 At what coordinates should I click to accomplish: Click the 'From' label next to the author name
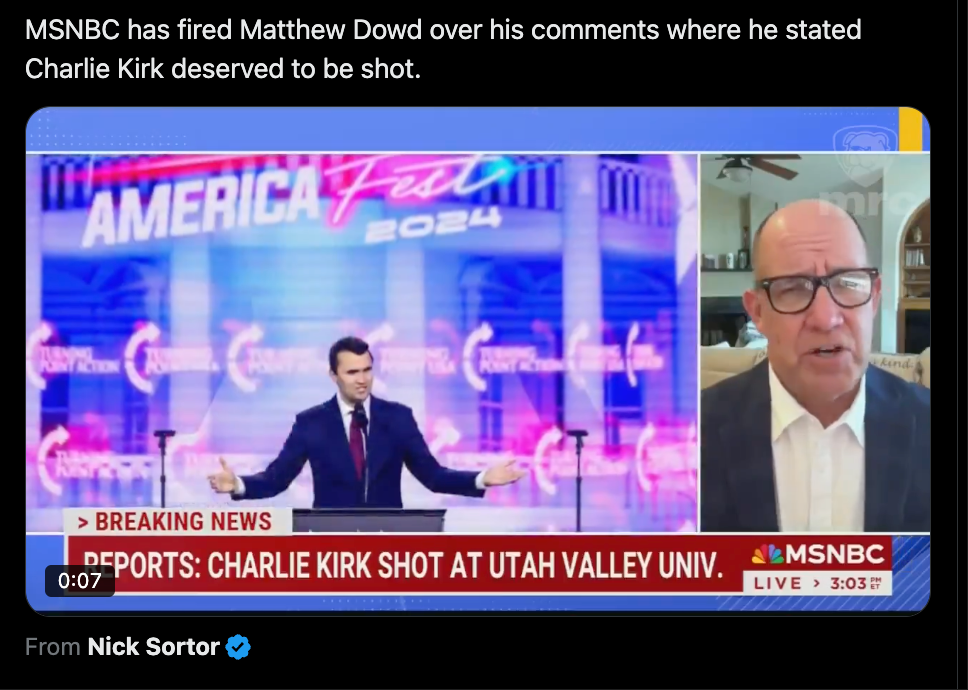pos(52,647)
